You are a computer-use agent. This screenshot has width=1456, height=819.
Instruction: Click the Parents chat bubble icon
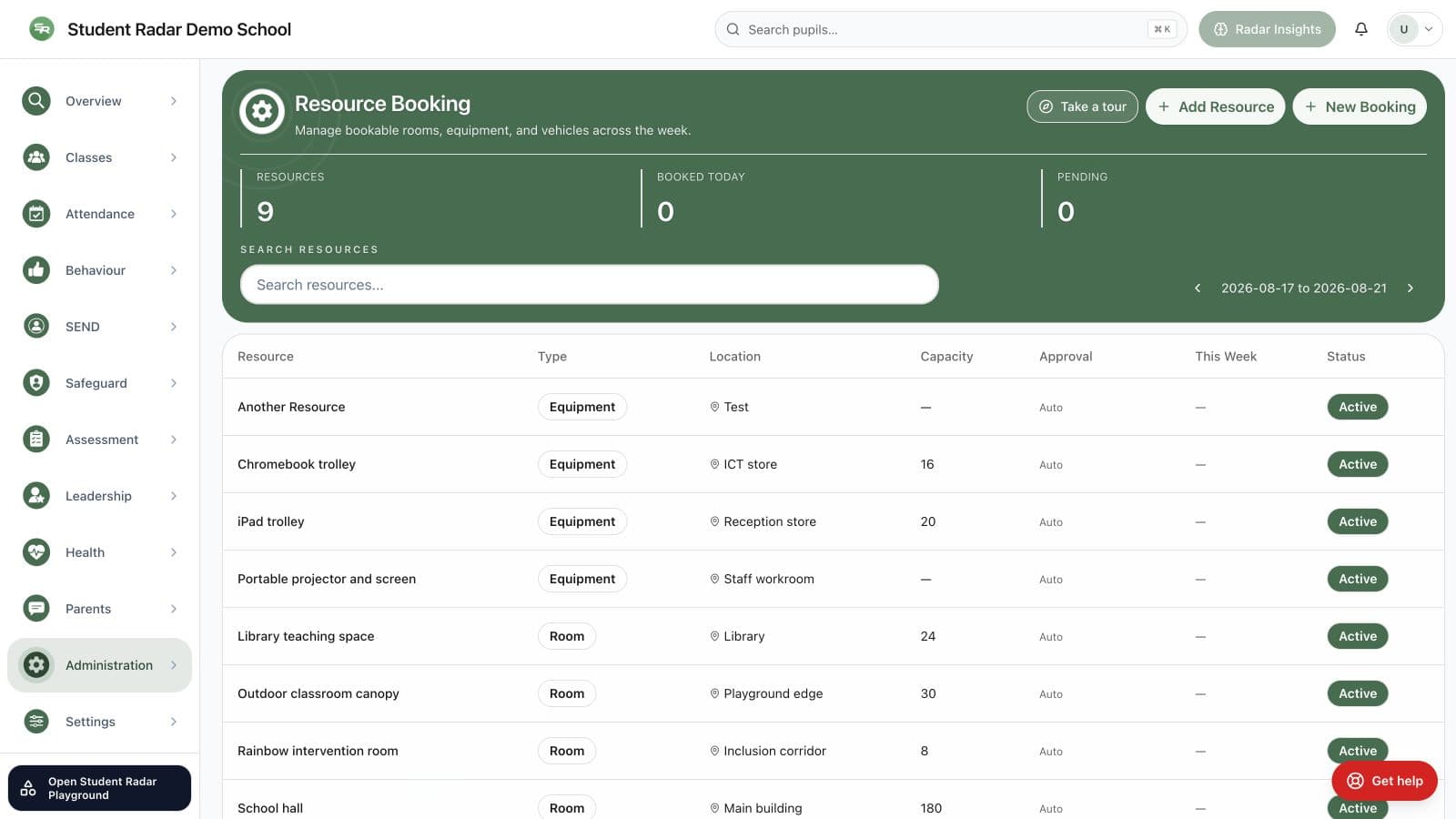36,609
